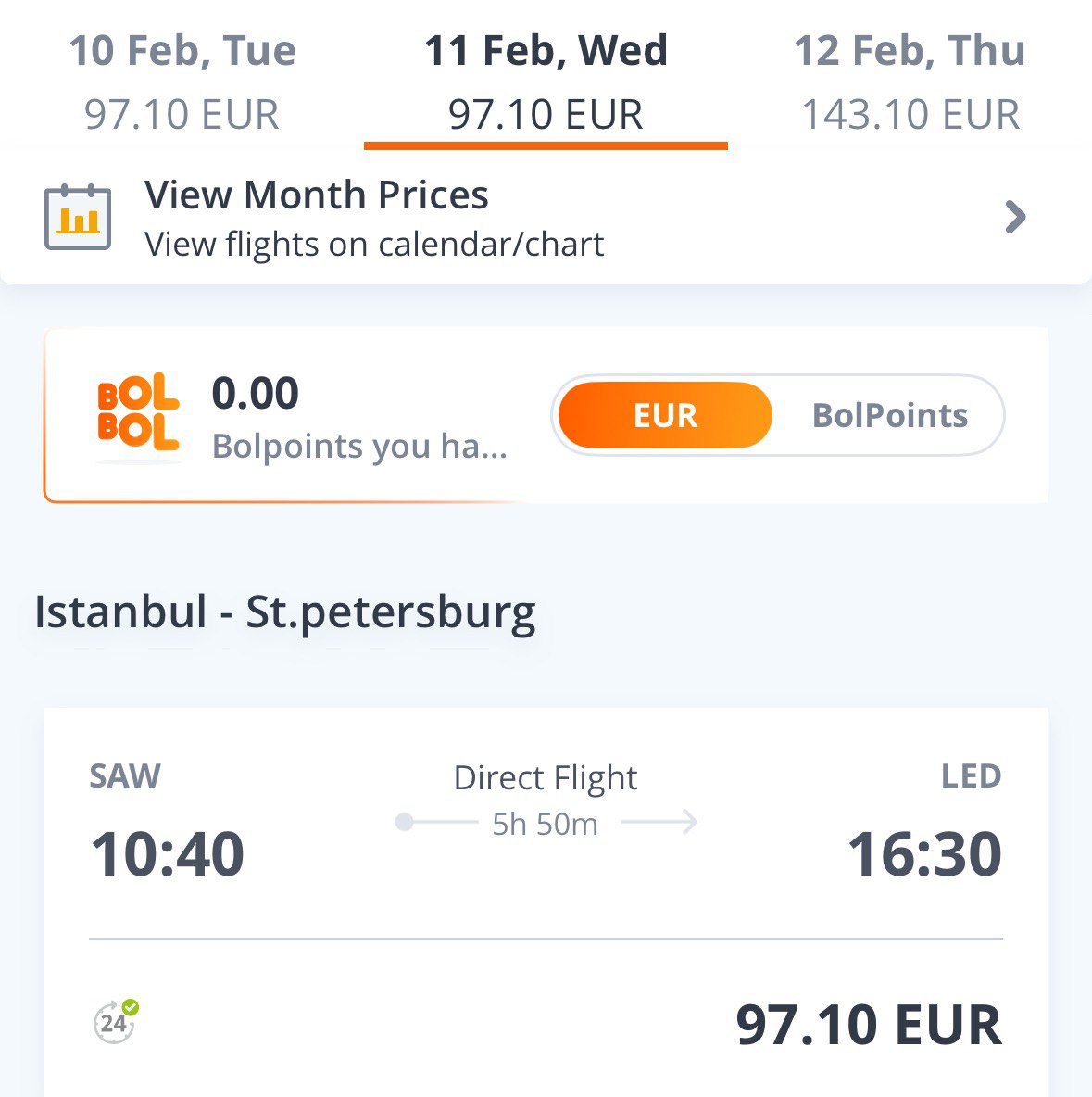Select the 12 Feb, Thu date tab
This screenshot has width=1092, height=1097.
[x=910, y=82]
